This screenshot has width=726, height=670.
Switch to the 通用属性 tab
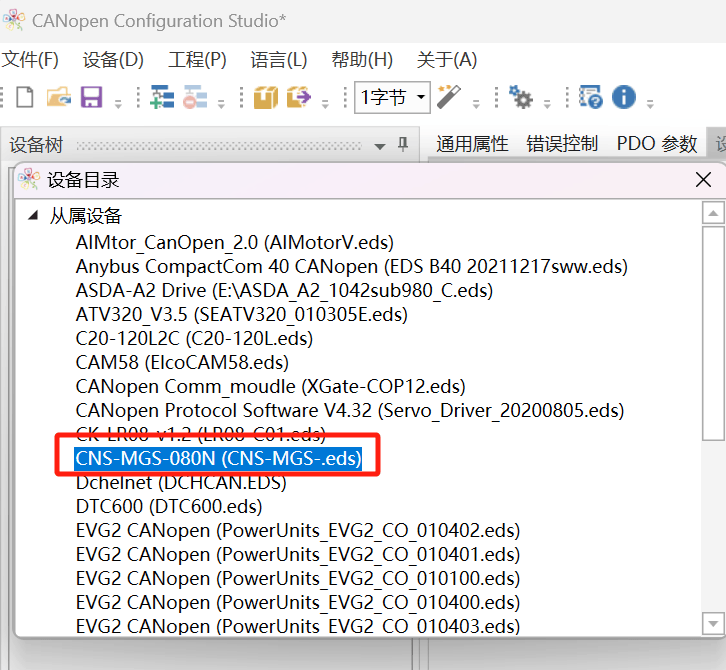pyautogui.click(x=472, y=144)
